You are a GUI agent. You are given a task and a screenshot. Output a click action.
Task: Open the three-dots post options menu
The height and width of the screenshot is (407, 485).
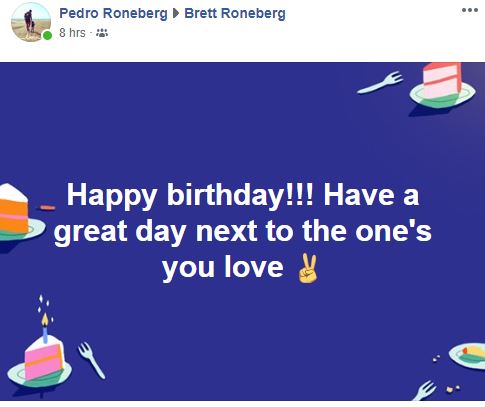(x=470, y=10)
